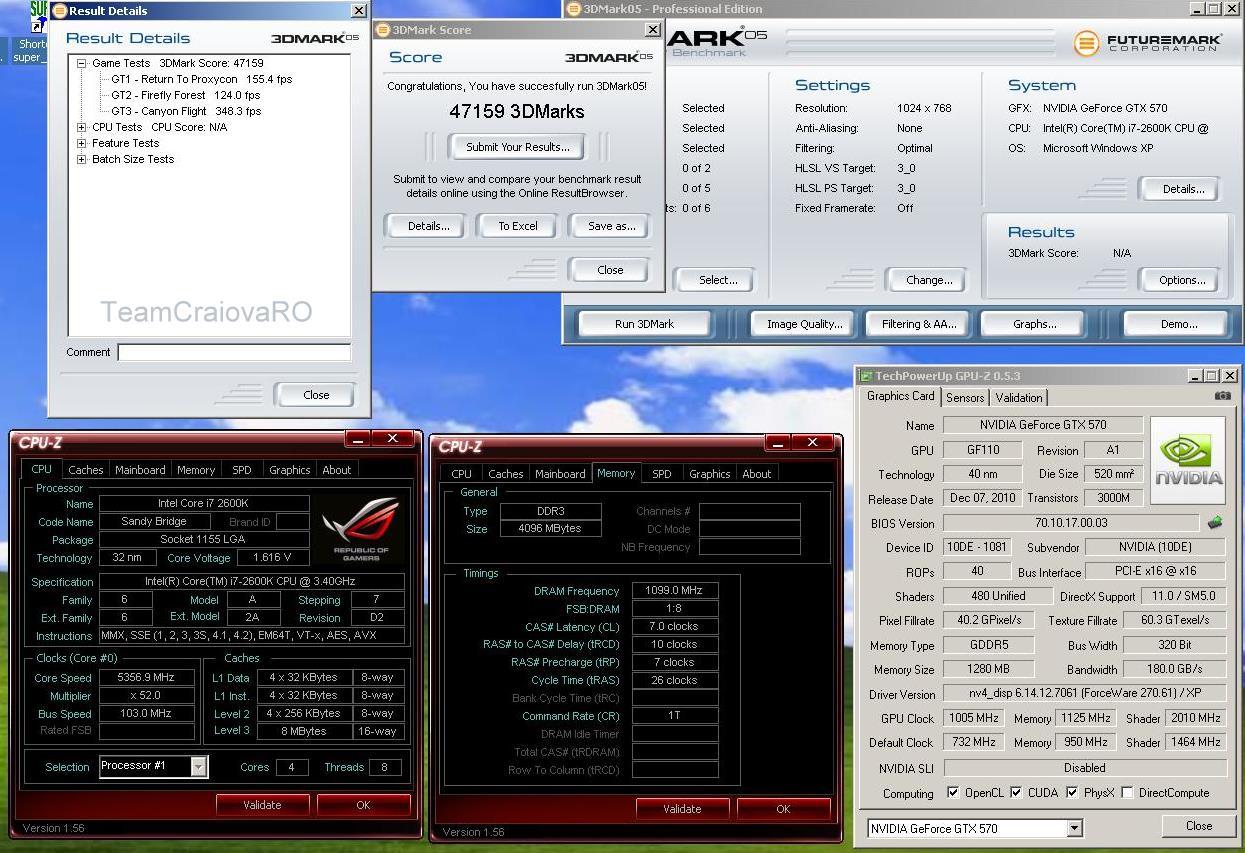
Task: Click Options button under Results
Action: pyautogui.click(x=1182, y=280)
